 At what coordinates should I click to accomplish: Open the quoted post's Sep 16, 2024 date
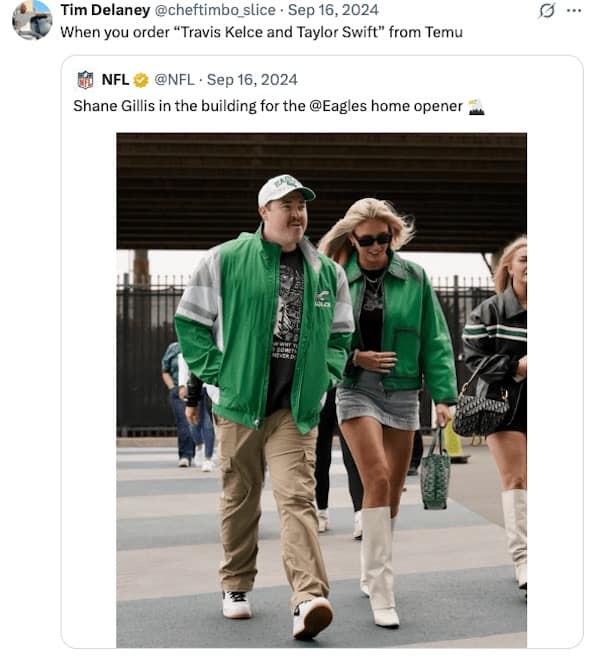click(x=252, y=80)
